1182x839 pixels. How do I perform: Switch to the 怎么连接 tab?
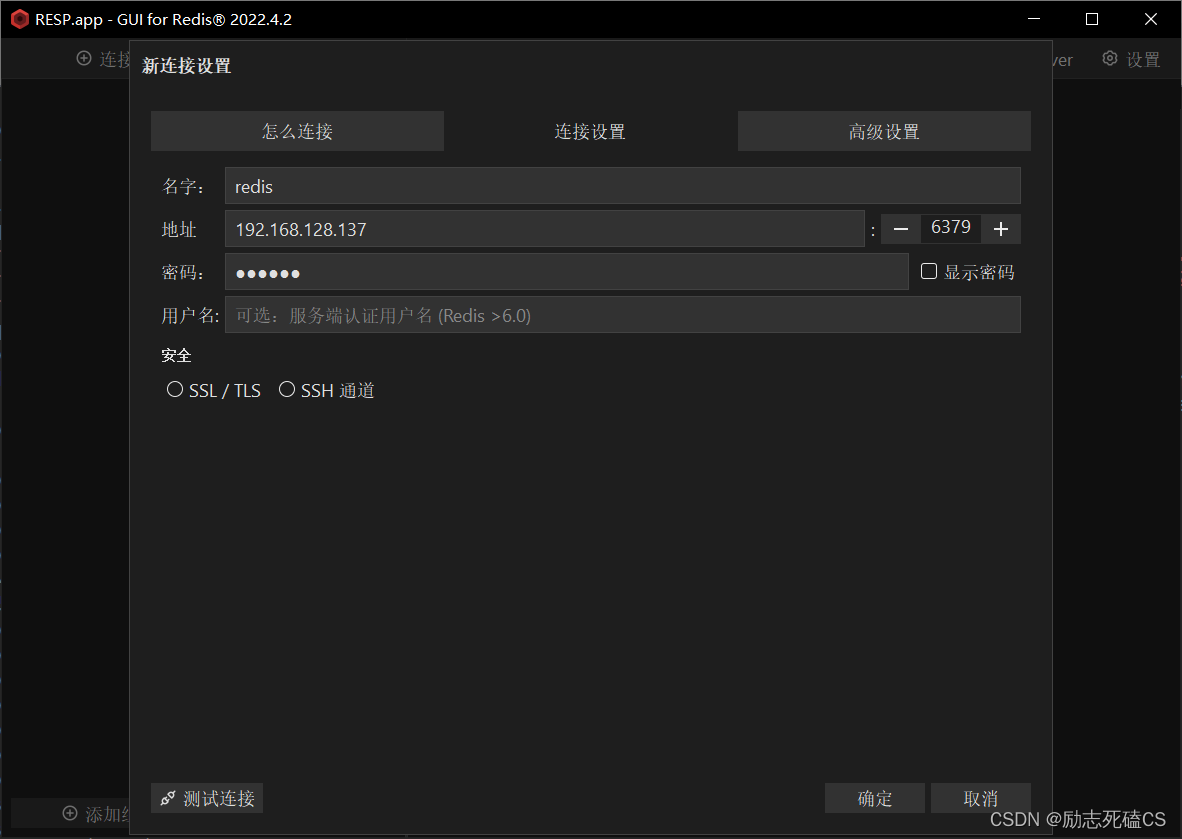click(297, 131)
